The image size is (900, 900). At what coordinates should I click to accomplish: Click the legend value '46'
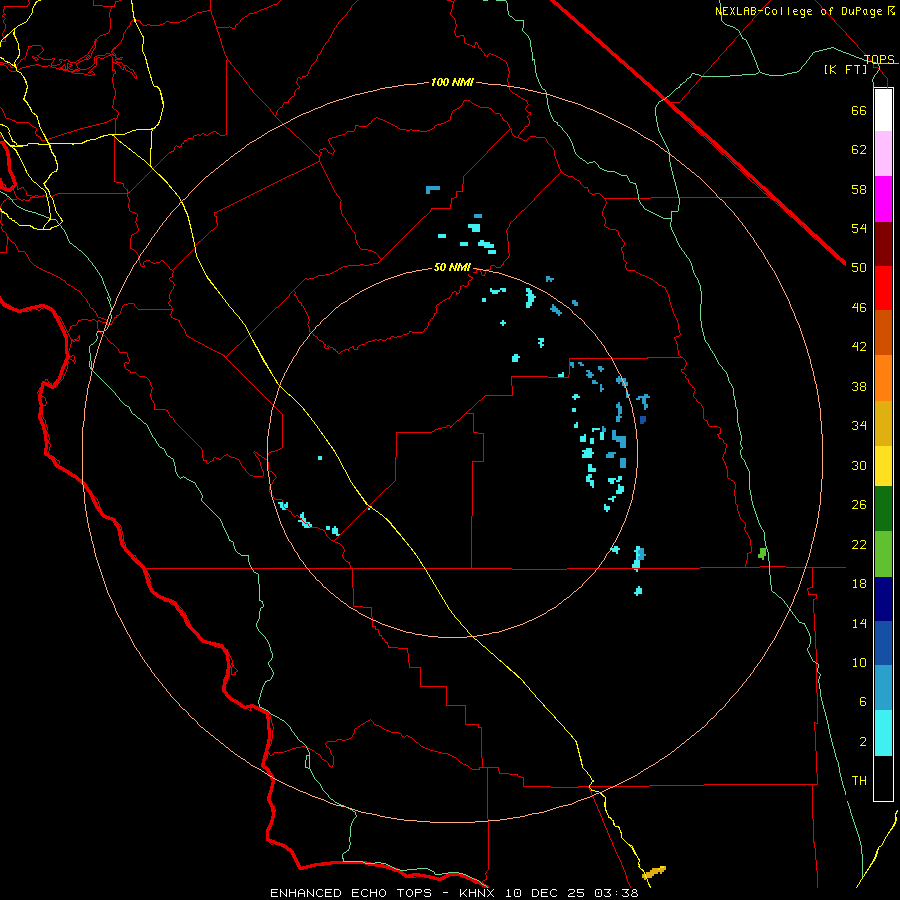pyautogui.click(x=859, y=308)
